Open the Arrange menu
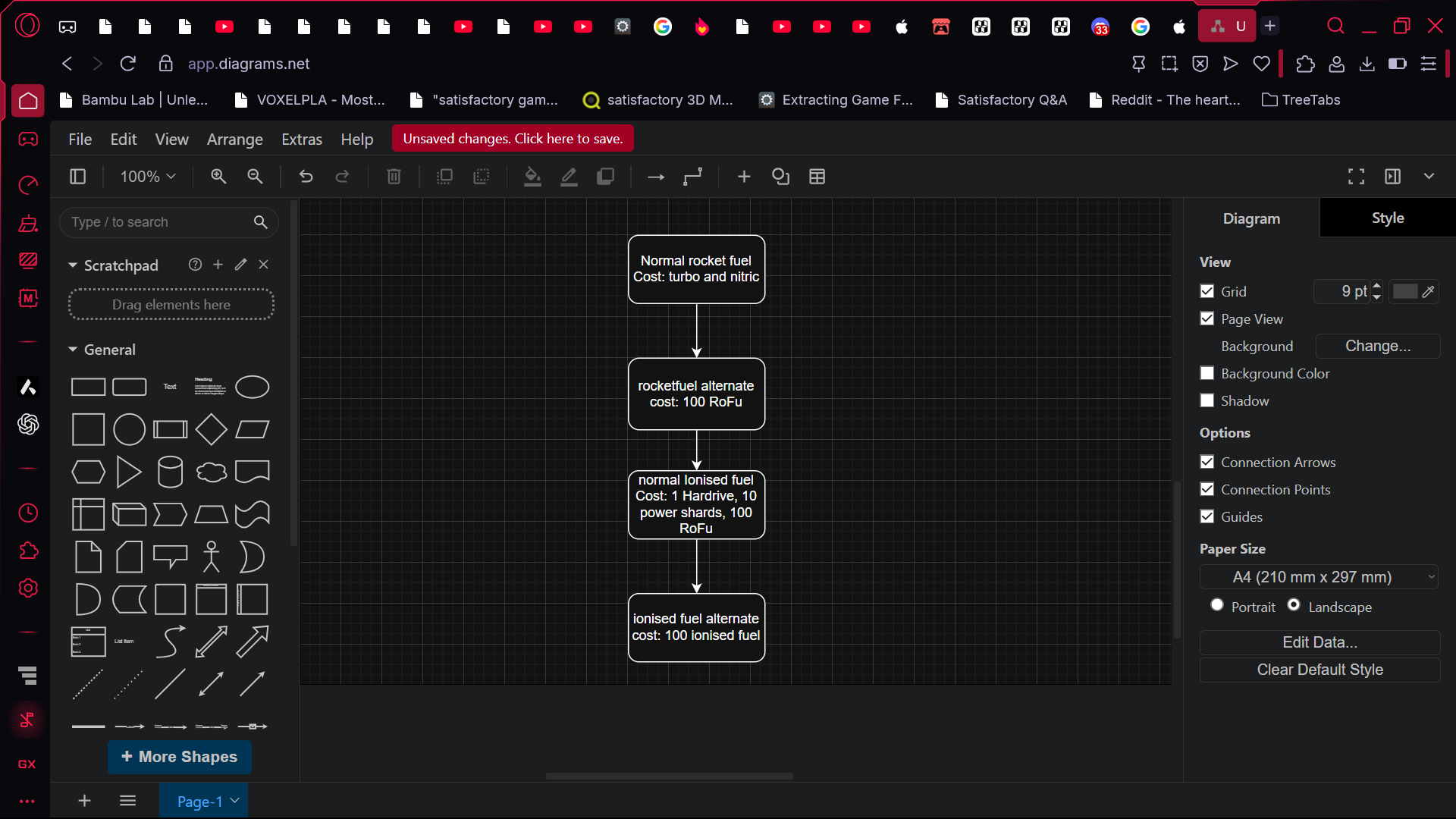This screenshot has width=1456, height=819. coord(234,140)
